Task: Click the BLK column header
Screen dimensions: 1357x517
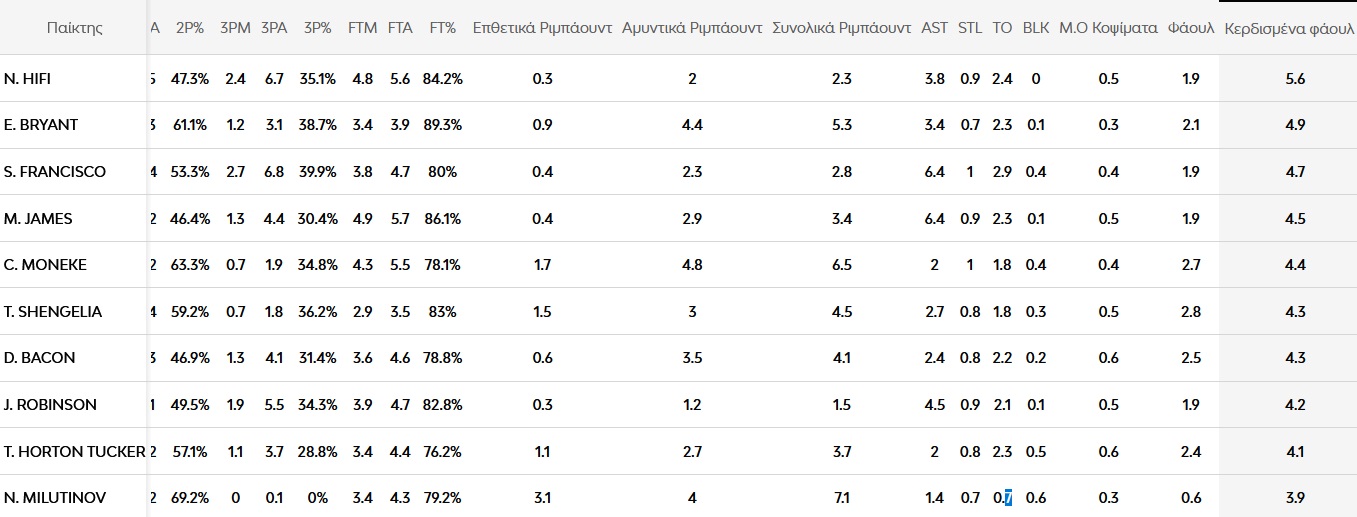Action: [1036, 27]
